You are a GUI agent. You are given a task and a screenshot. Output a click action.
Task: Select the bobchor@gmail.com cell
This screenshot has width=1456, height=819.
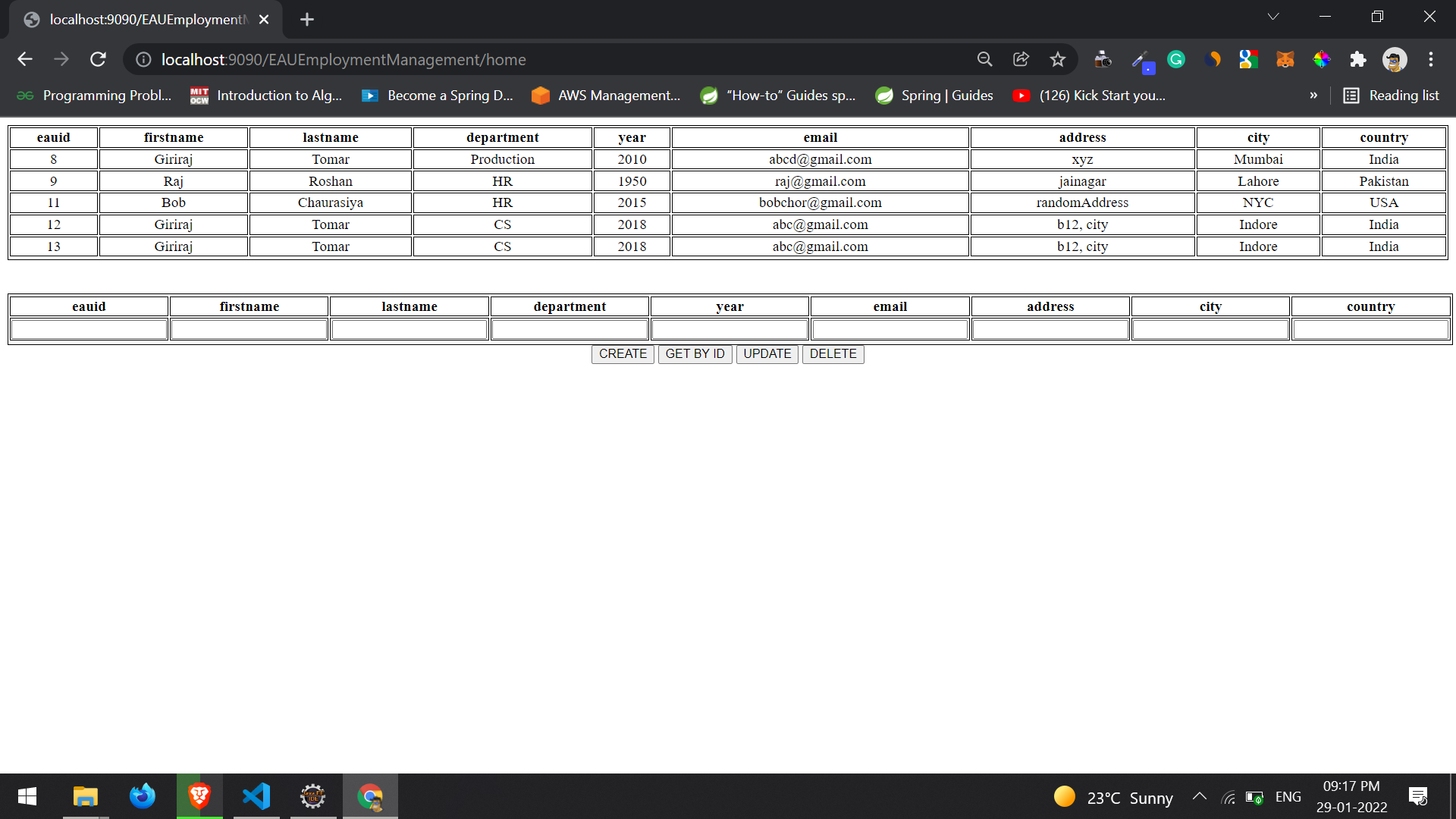tap(821, 202)
